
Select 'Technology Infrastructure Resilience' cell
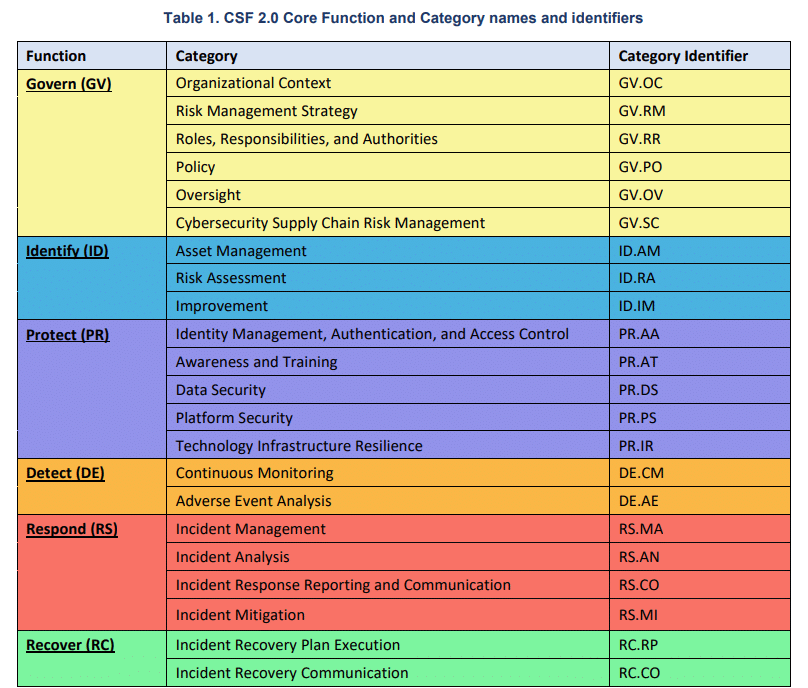(x=388, y=445)
